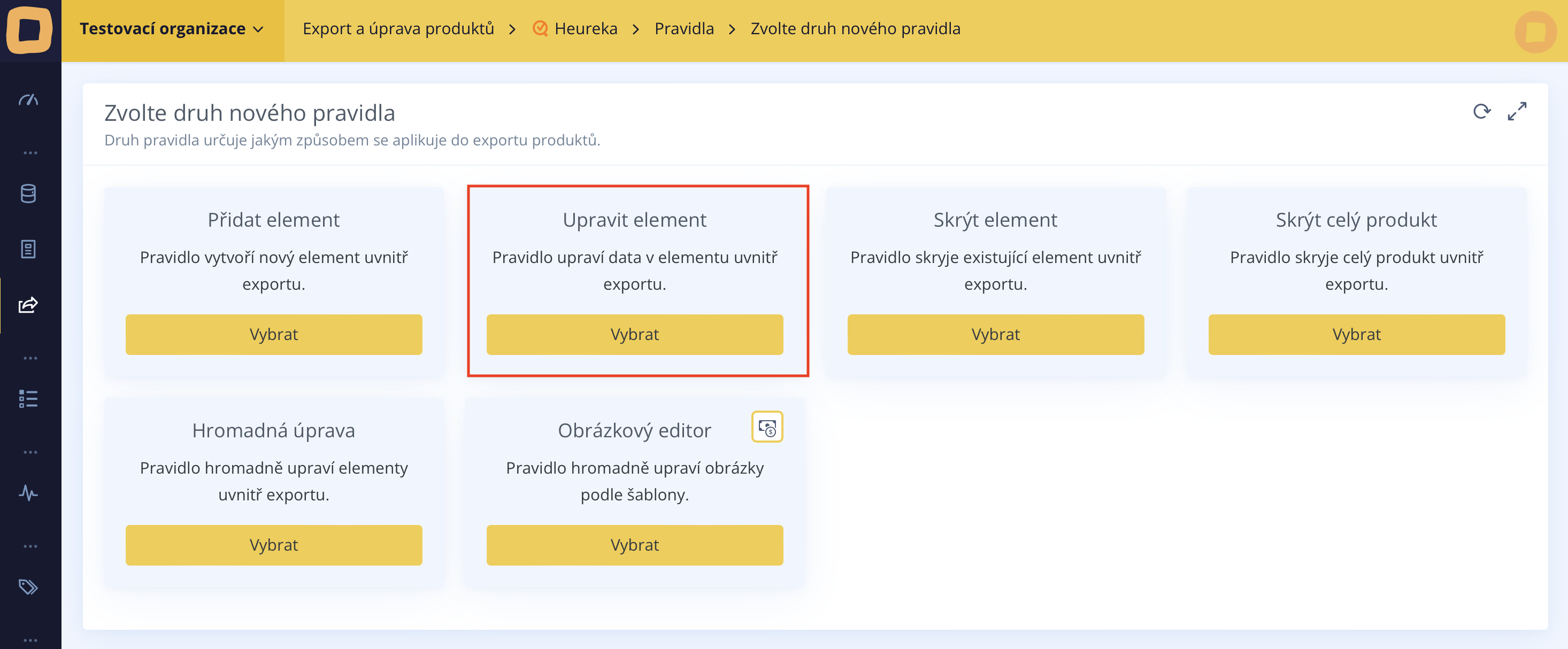Go back to Pravidla breadcrumb
Viewport: 1568px width, 649px height.
coord(683,29)
